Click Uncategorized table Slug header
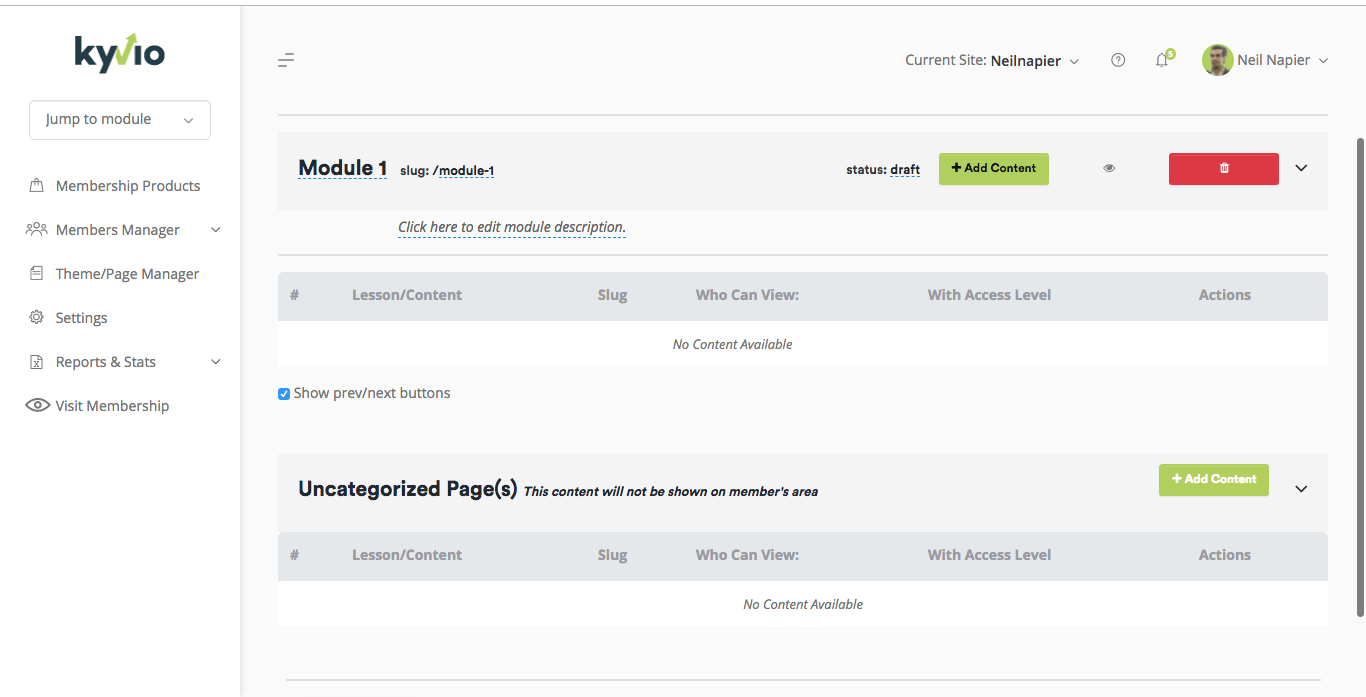1366x697 pixels. click(612, 555)
